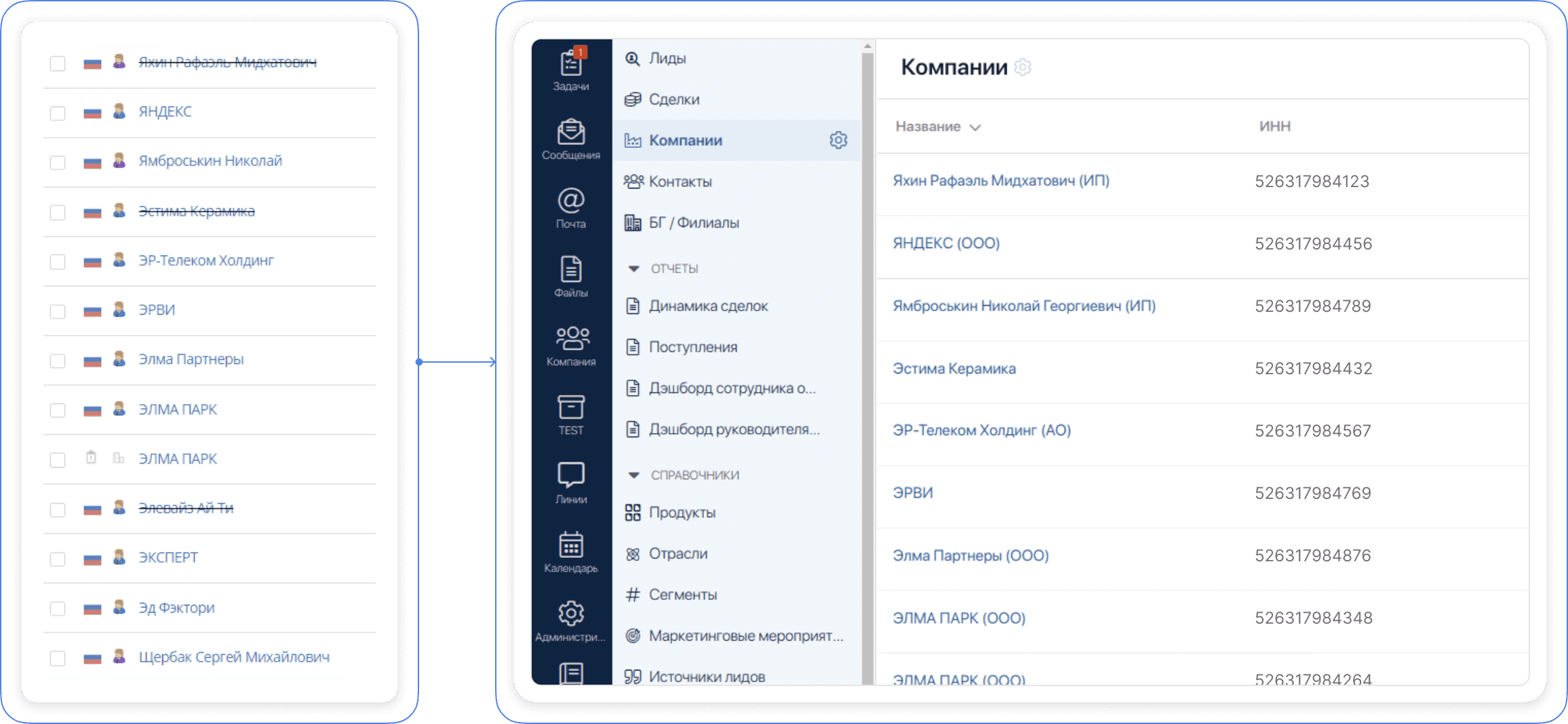Click the people icon next to Контакты

pos(633,182)
